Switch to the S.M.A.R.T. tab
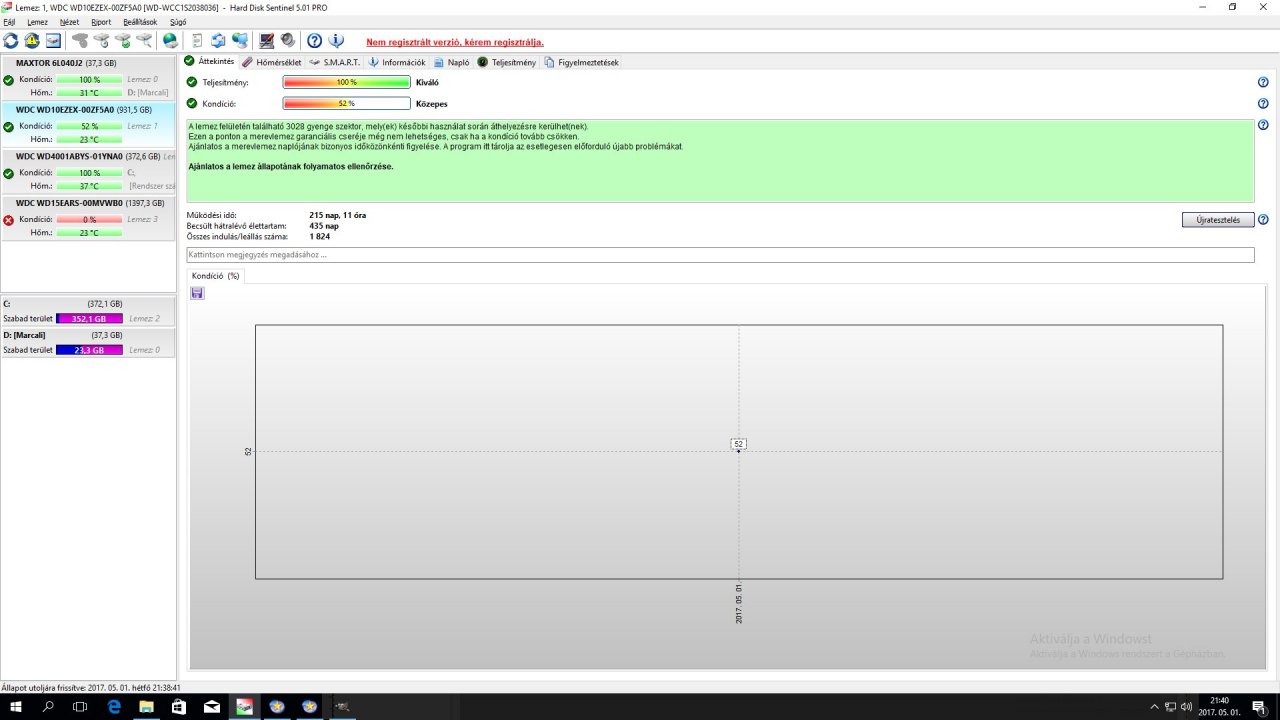 coord(335,62)
